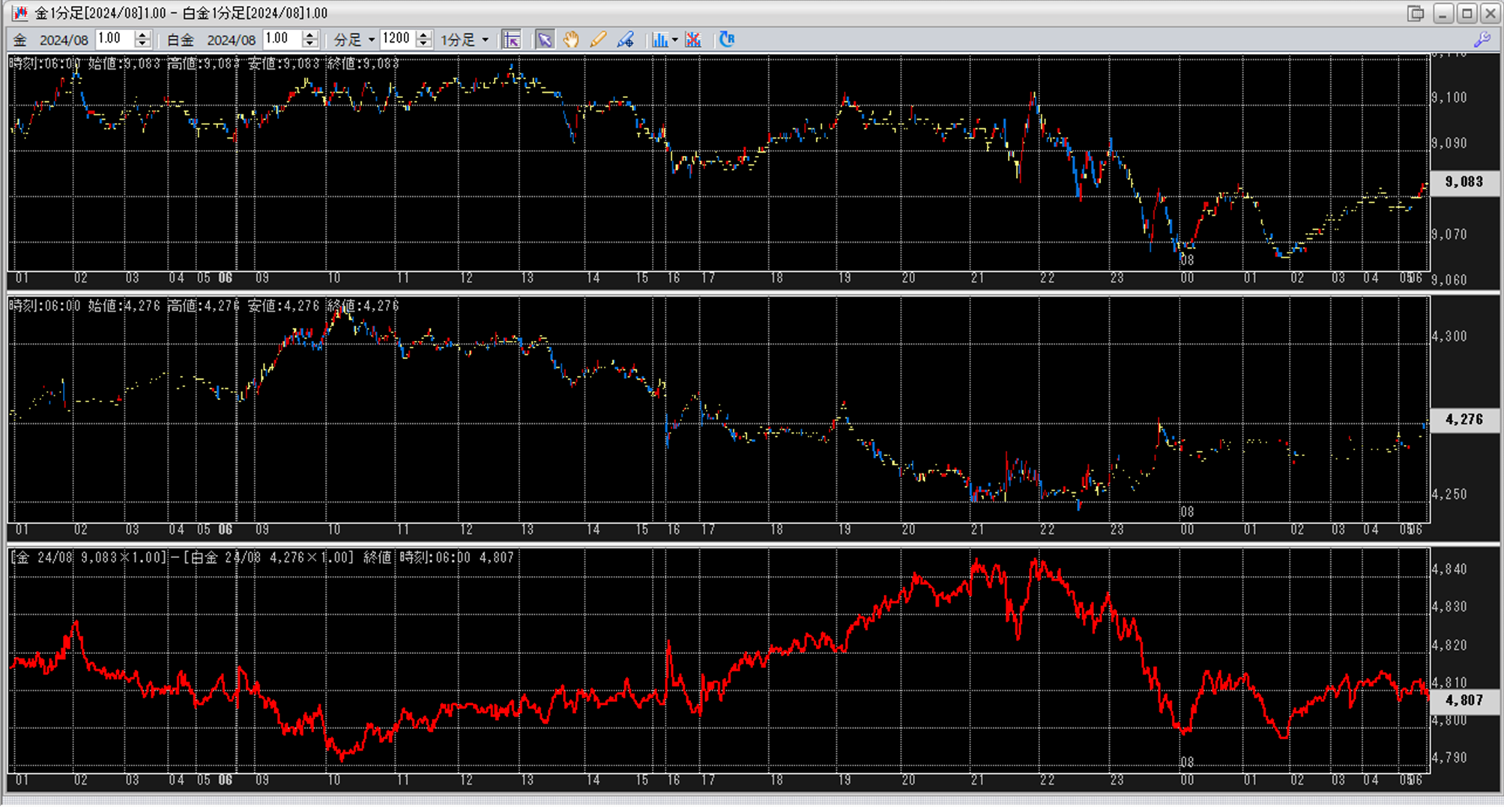Screen dimensions: 1504x812
Task: Click the 1200 bar count stepper arrows
Action: [x=424, y=40]
